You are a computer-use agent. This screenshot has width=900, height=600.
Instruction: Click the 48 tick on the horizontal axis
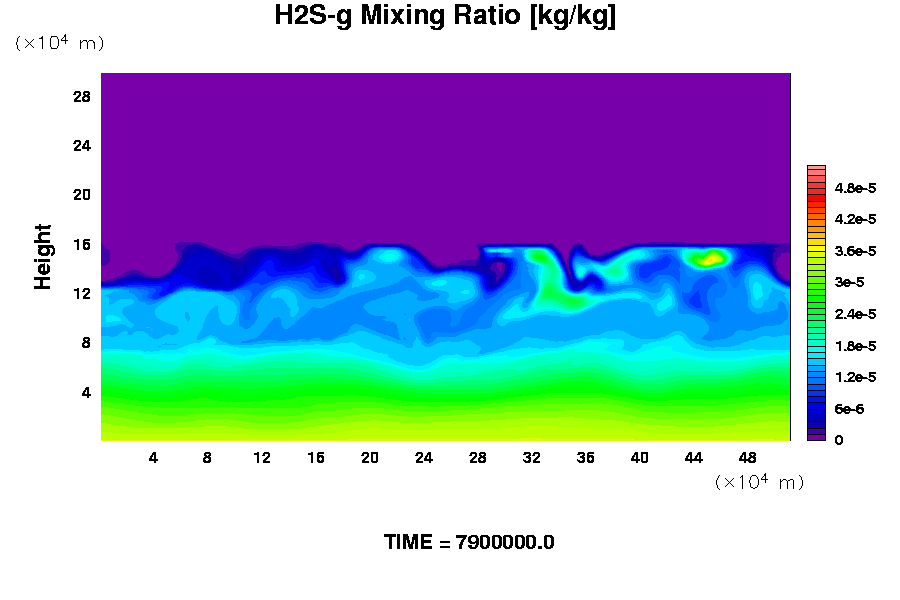pyautogui.click(x=748, y=457)
